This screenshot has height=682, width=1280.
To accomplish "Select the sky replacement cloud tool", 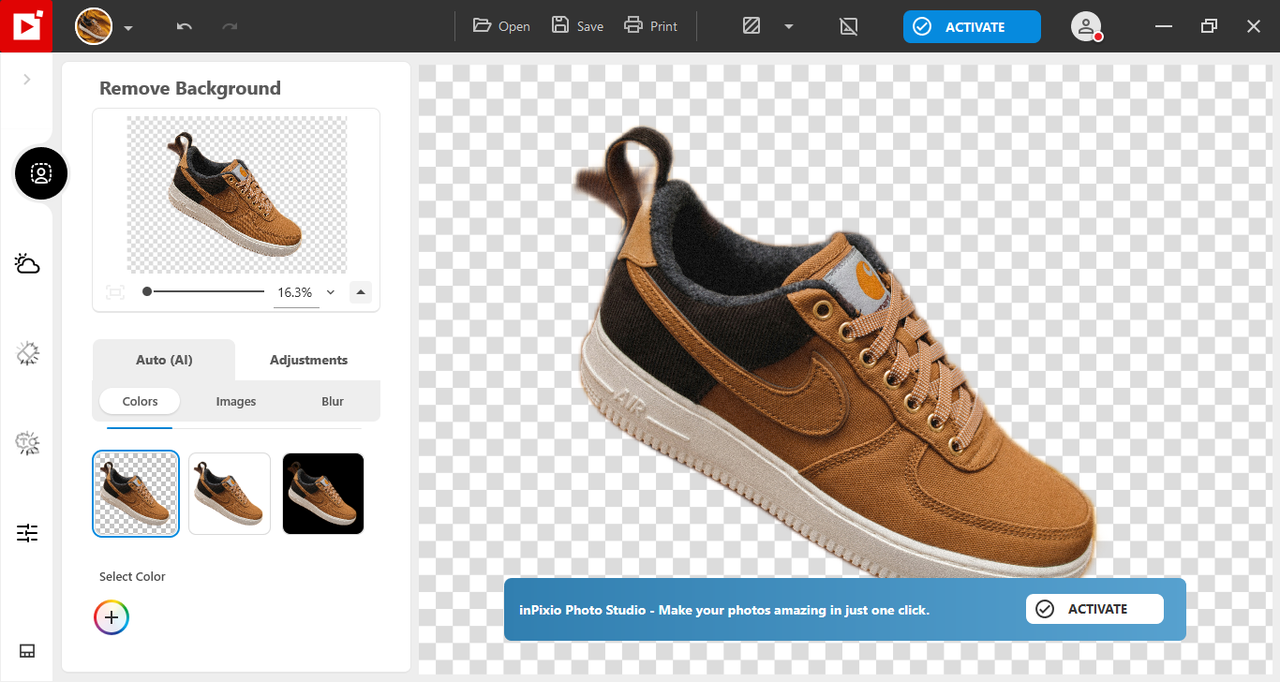I will pyautogui.click(x=27, y=264).
